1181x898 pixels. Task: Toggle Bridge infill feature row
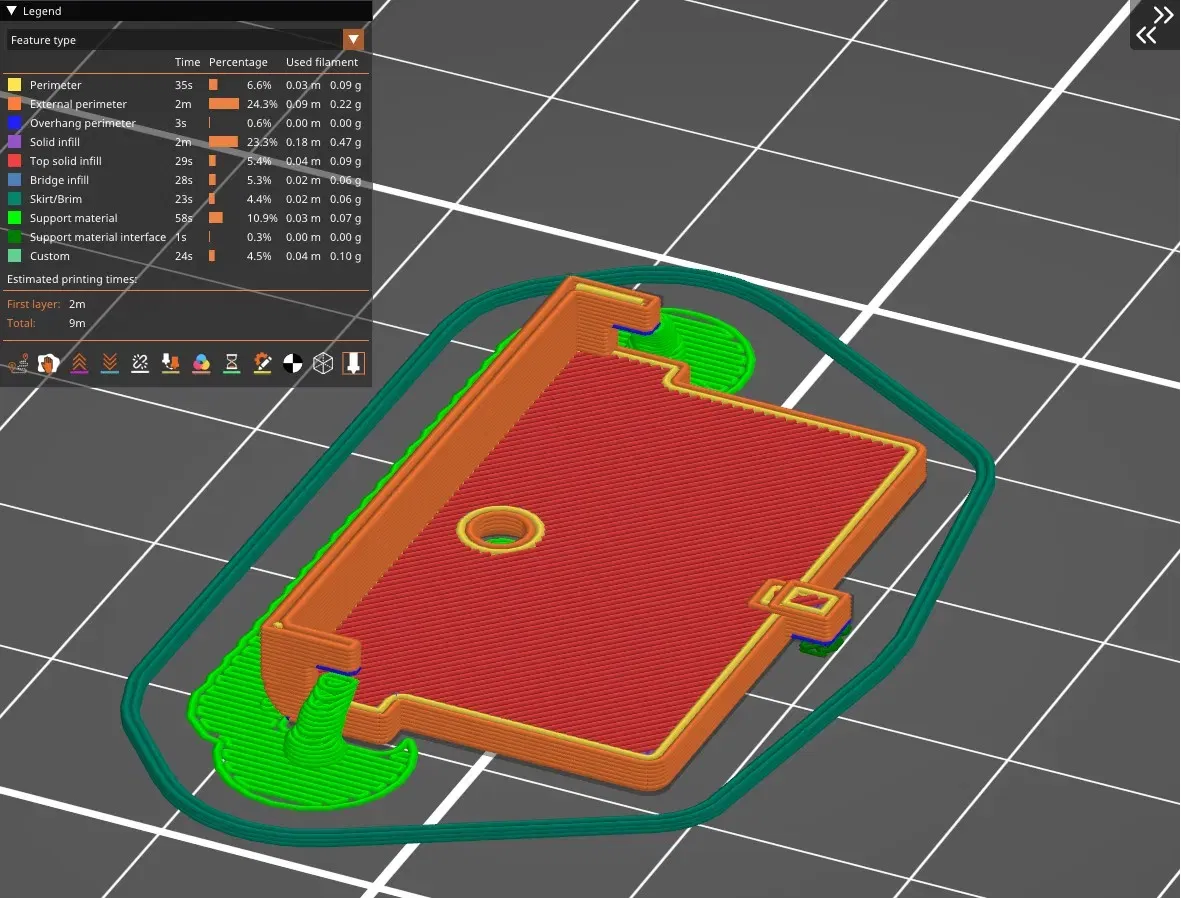(x=184, y=180)
